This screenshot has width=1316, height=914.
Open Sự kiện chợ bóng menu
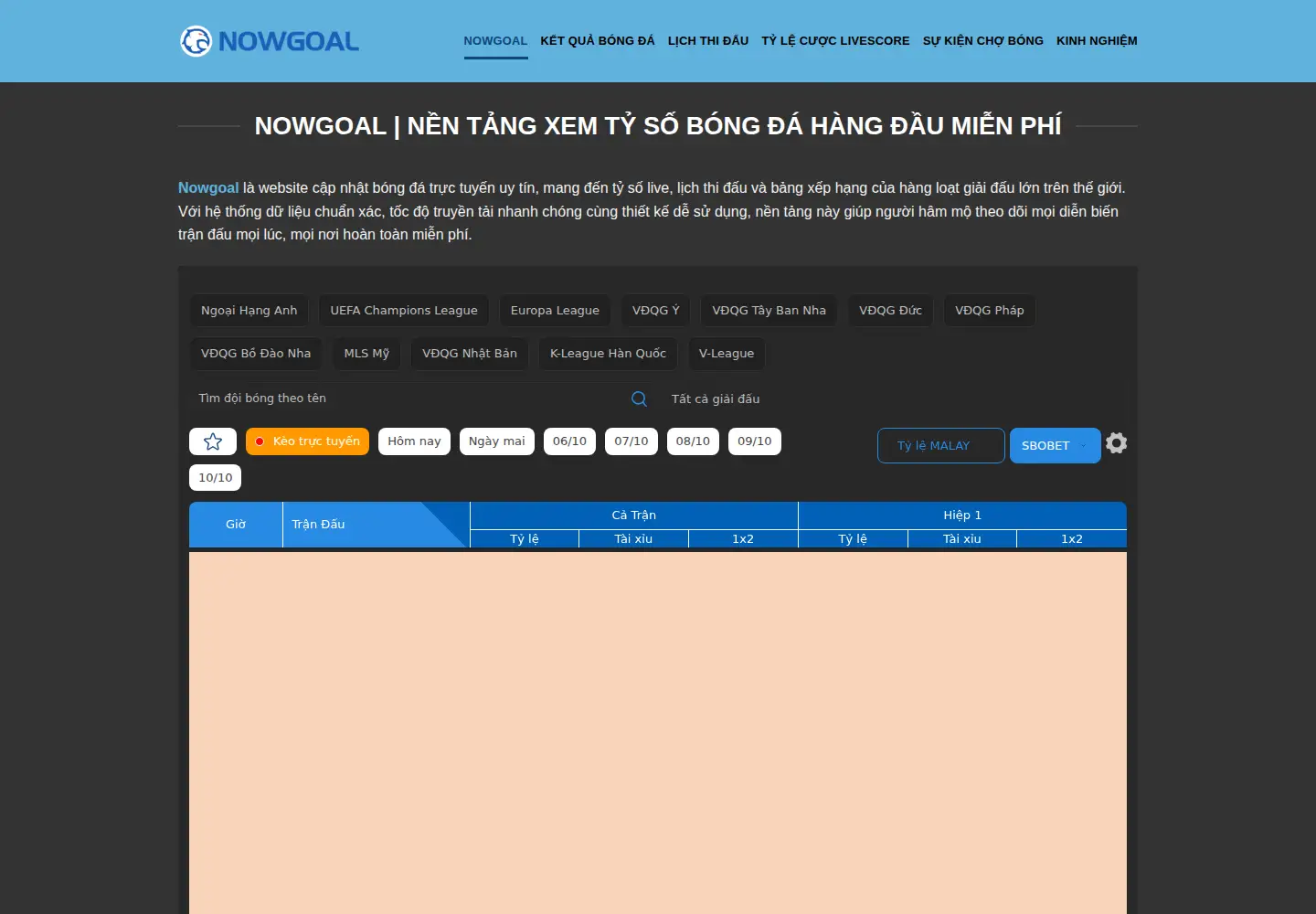coord(983,41)
